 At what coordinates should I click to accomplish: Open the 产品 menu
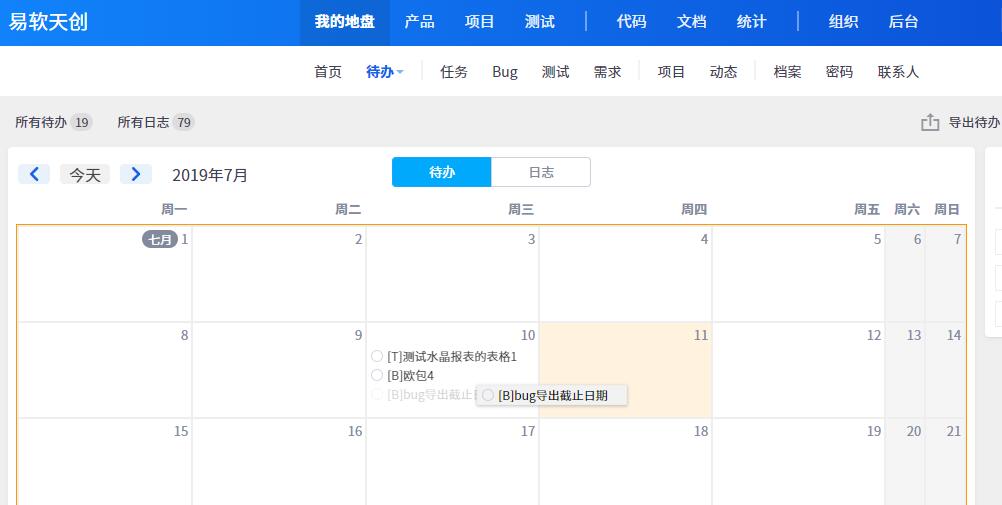point(419,22)
